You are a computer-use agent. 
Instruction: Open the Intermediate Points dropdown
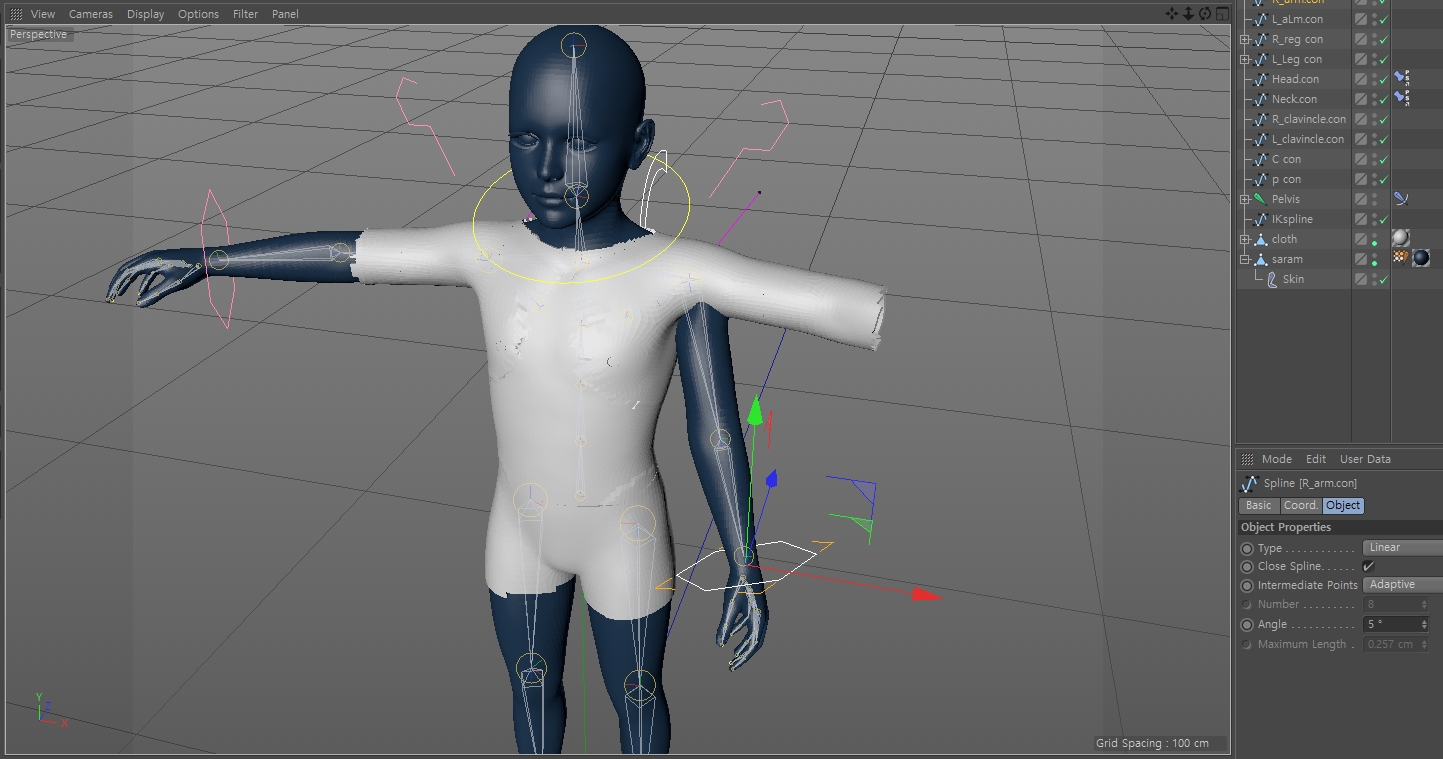(x=1403, y=584)
